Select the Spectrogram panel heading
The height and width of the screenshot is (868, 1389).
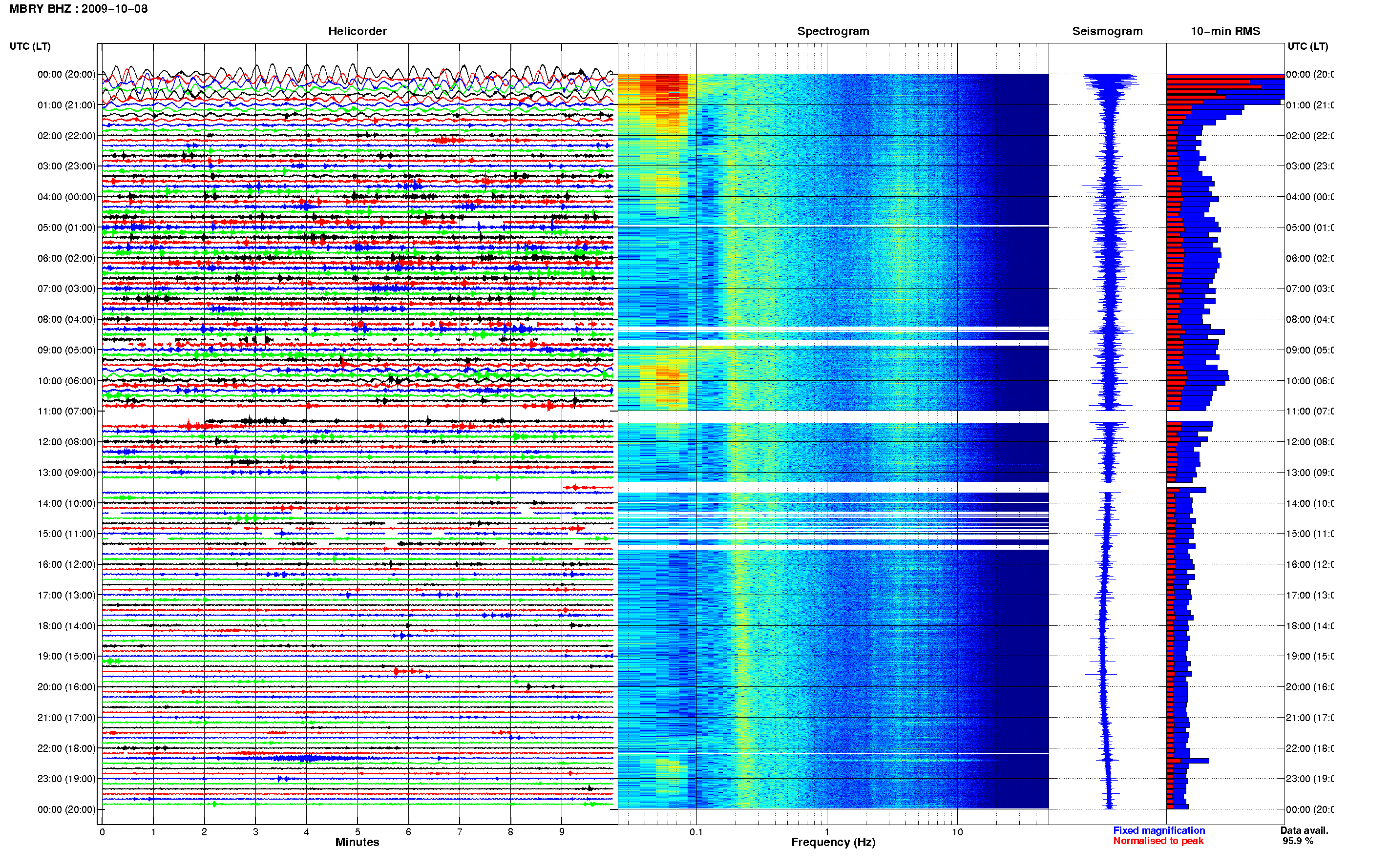pyautogui.click(x=833, y=31)
